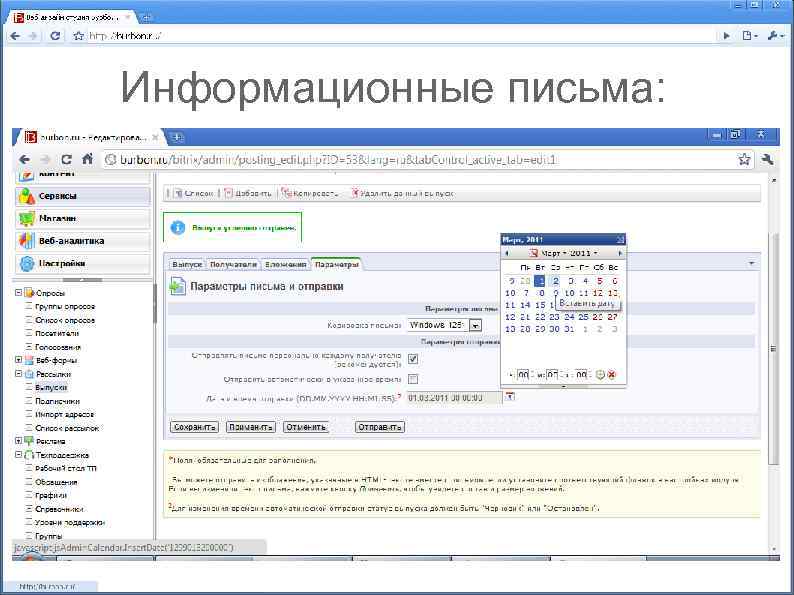Click the Отменить button
794x595 pixels.
pyautogui.click(x=305, y=427)
